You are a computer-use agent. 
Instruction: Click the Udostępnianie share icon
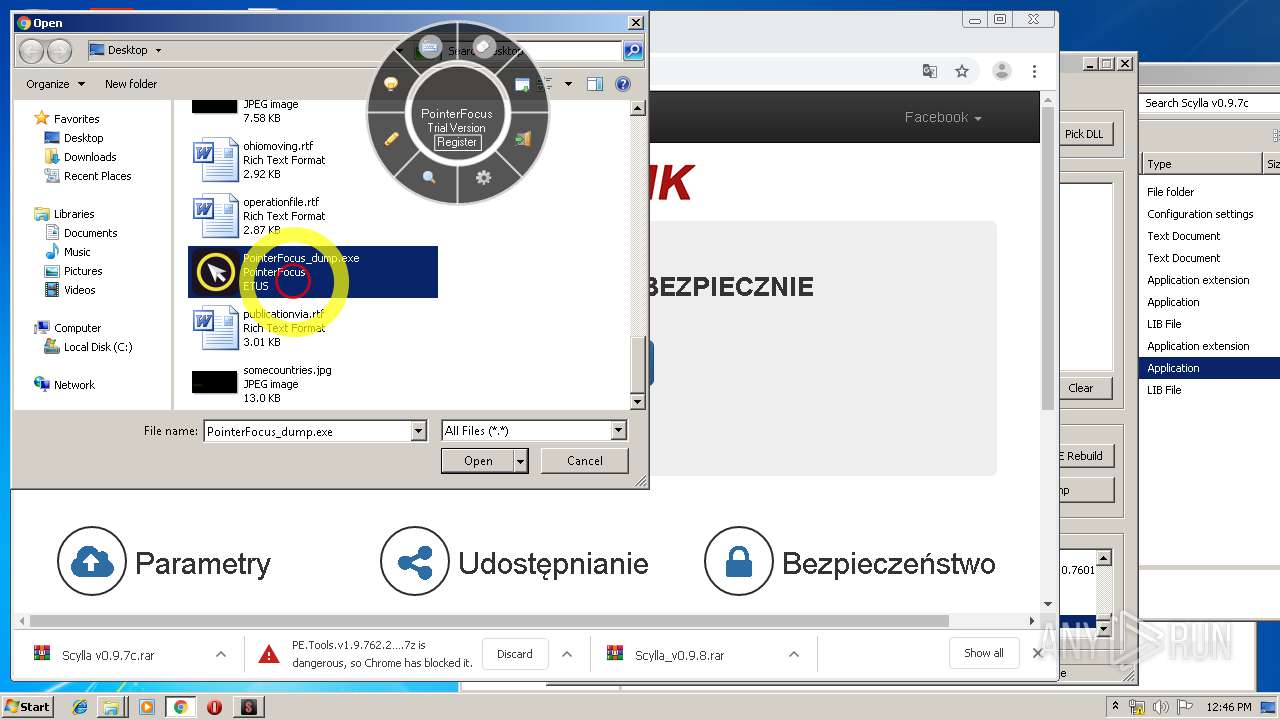415,562
